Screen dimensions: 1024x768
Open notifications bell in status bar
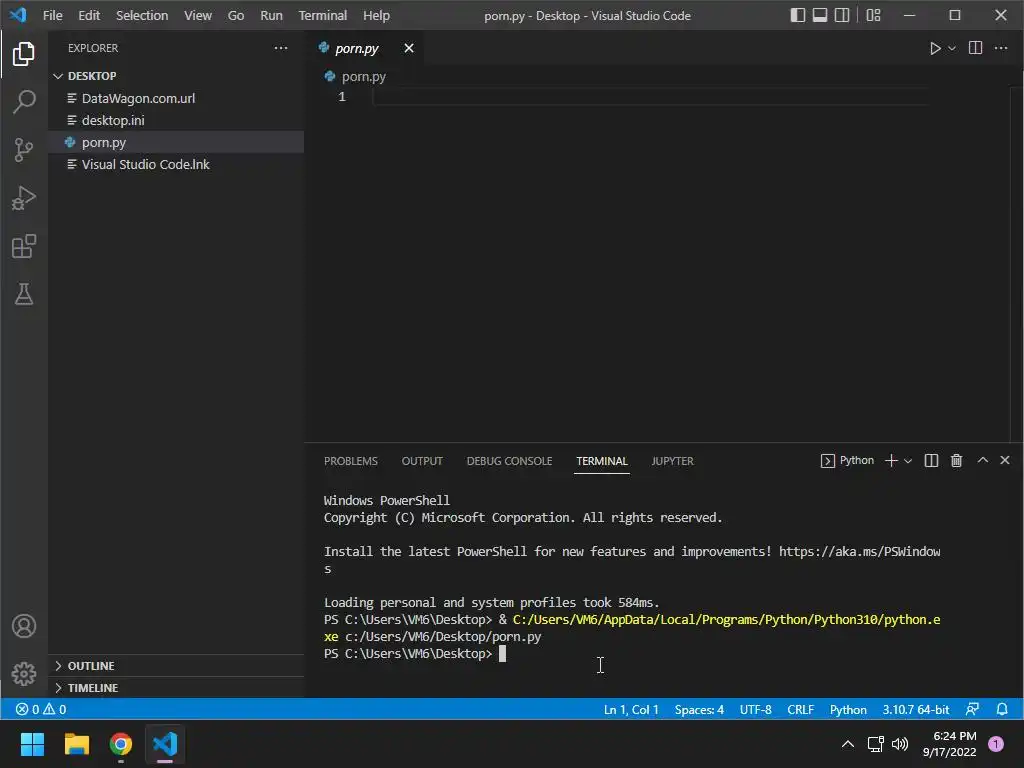tap(1002, 709)
